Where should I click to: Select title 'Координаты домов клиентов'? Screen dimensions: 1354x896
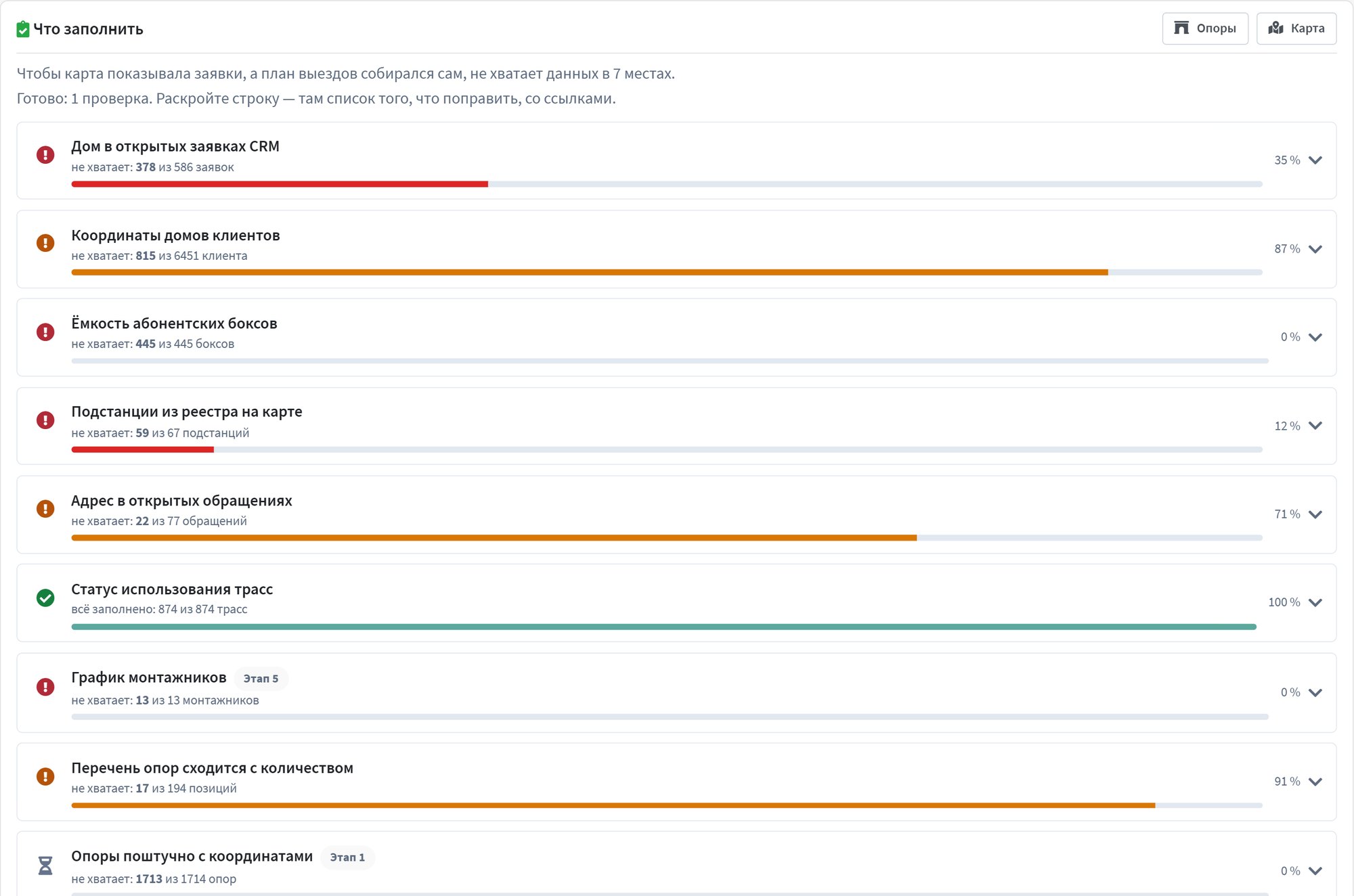click(175, 236)
